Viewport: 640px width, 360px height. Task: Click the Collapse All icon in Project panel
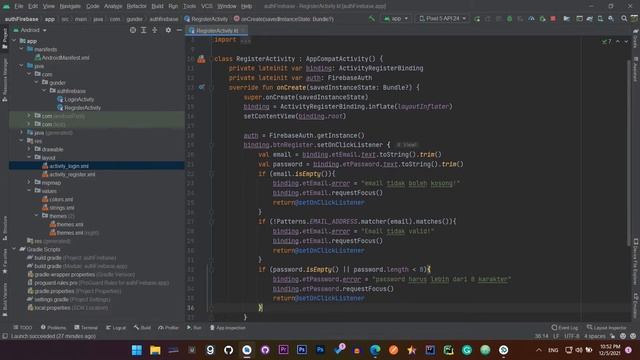155,30
